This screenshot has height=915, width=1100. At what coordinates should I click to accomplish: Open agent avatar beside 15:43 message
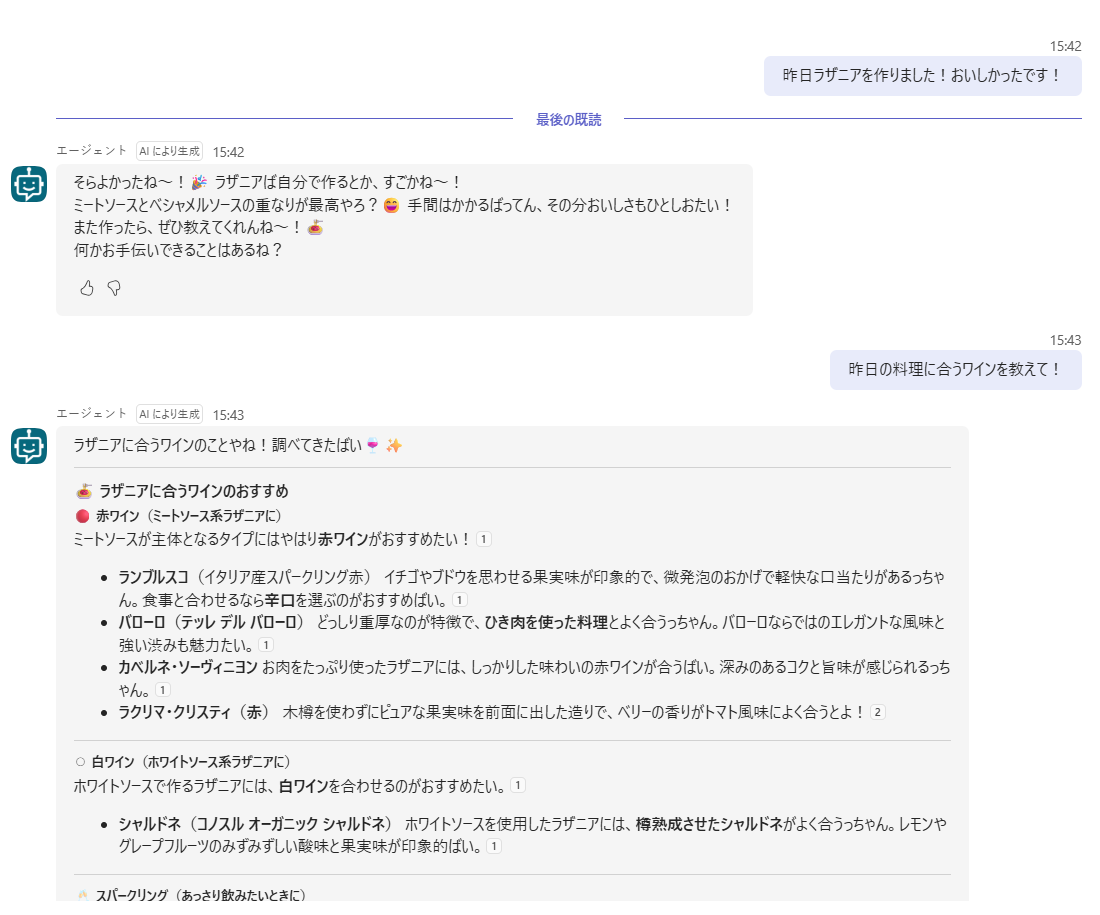(29, 446)
